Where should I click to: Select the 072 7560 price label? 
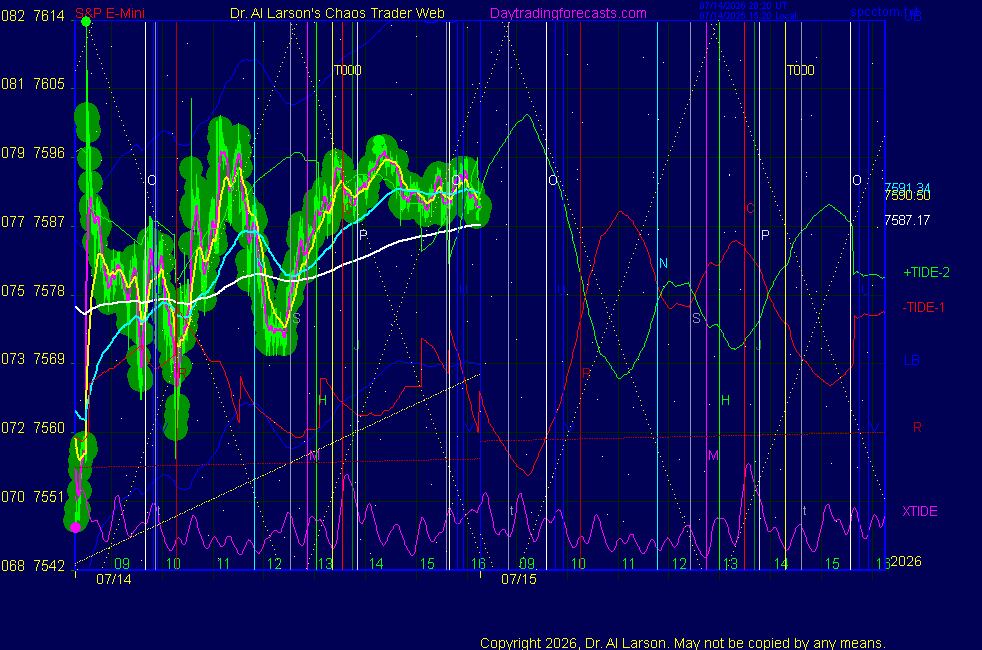(x=33, y=428)
